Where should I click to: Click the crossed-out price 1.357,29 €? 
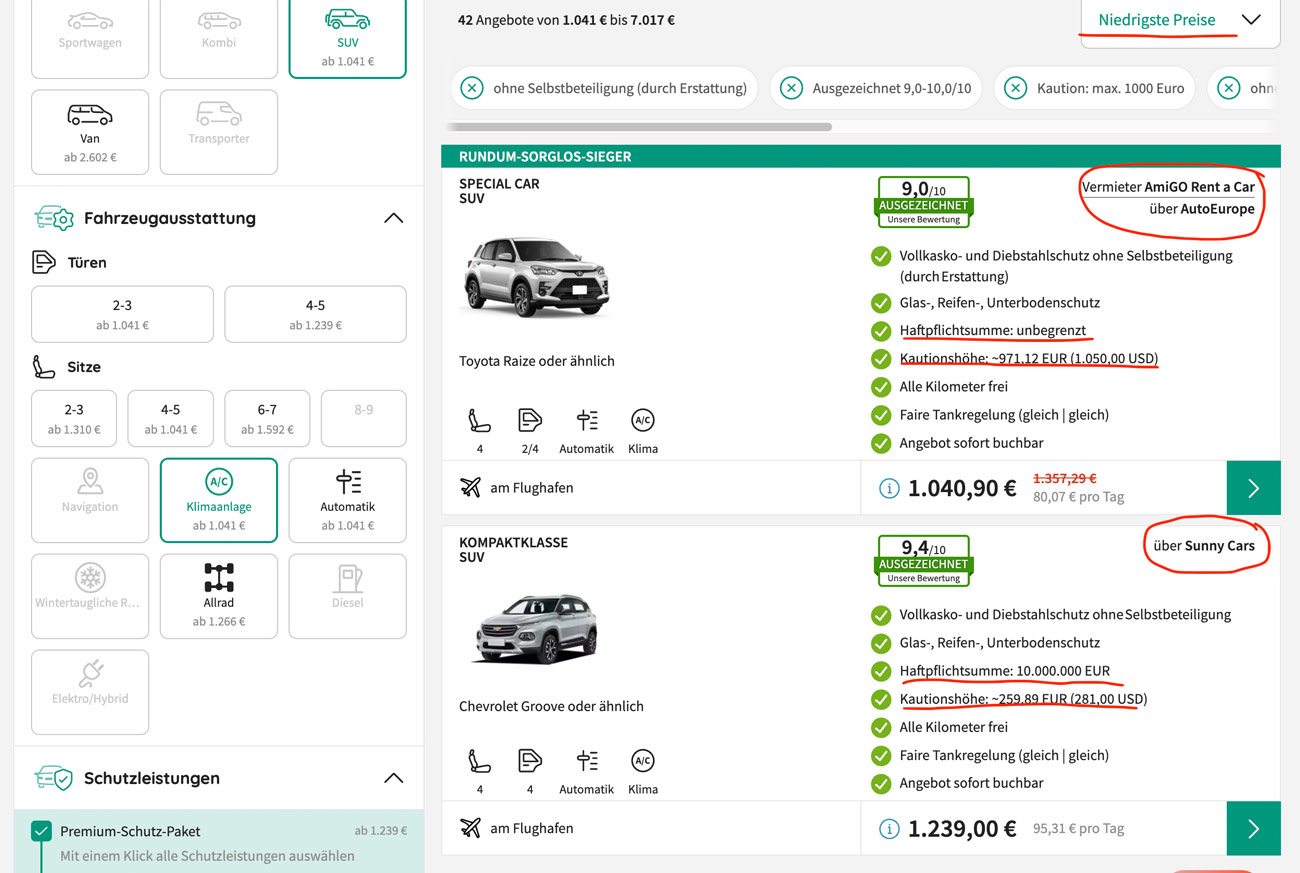1065,478
